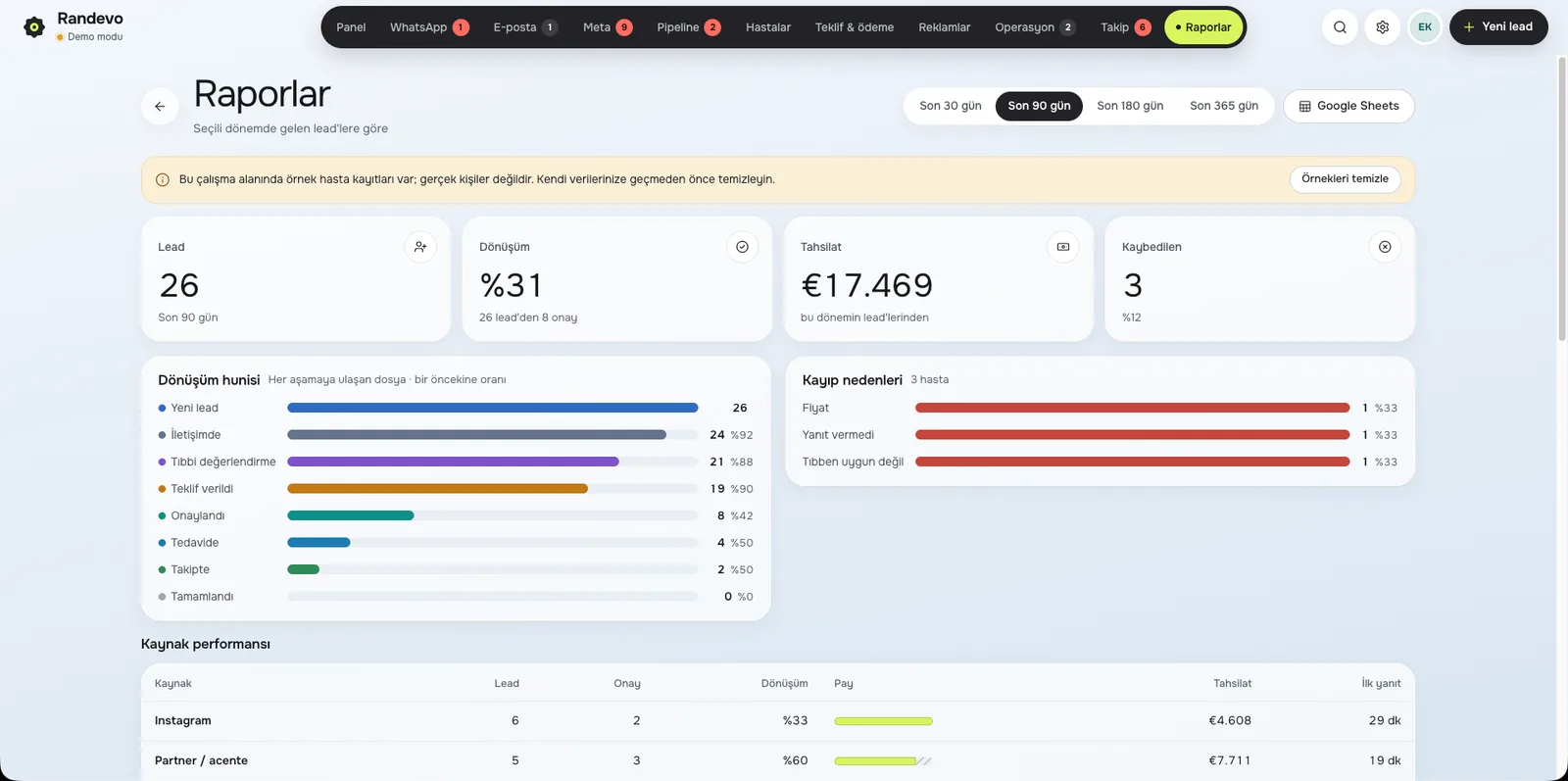Open Teklif & ödeme tab
1568x781 pixels.
(x=855, y=27)
